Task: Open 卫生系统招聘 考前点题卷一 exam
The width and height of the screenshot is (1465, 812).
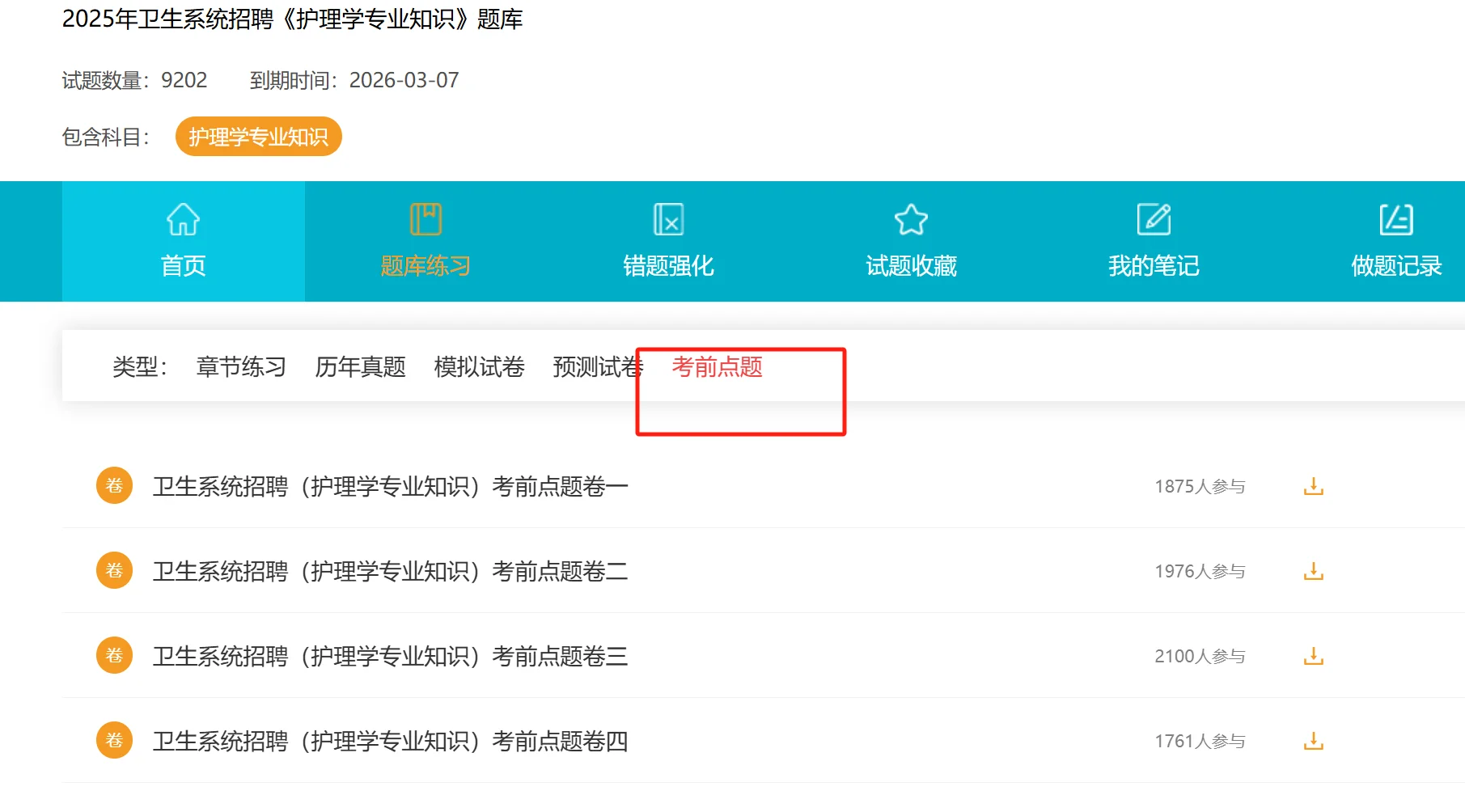Action: point(391,486)
